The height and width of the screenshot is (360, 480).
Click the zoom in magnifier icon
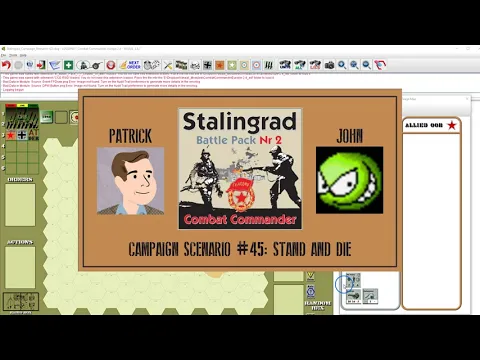(342, 65)
